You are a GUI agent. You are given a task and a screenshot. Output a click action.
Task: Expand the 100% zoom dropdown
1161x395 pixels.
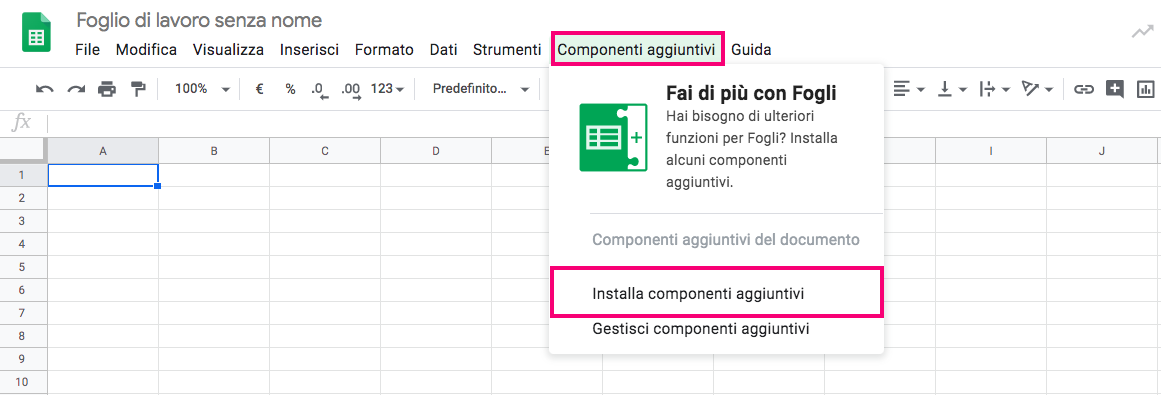tap(202, 89)
